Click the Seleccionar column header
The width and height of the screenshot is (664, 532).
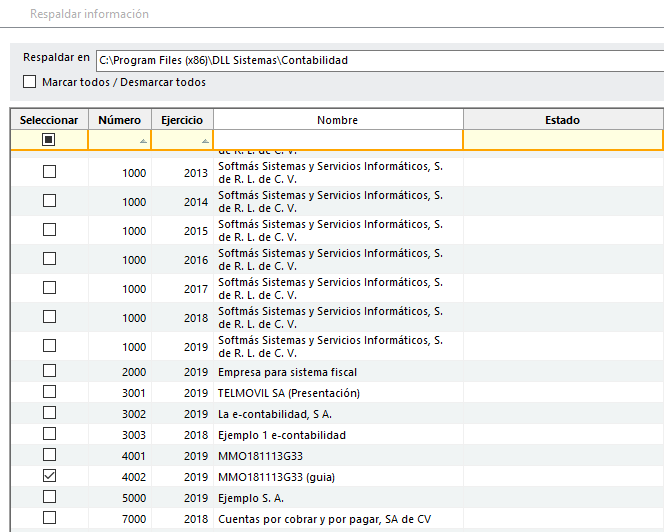click(49, 120)
